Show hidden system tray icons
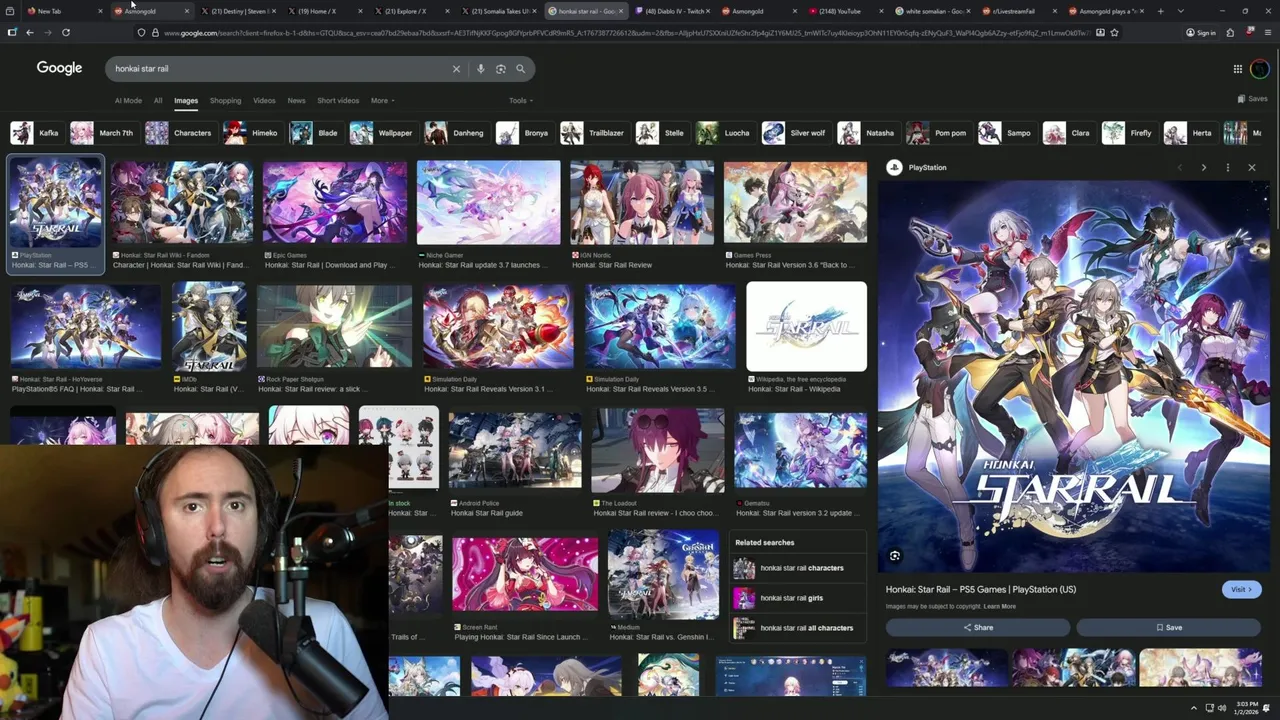Screen dimensions: 1280x720 click(x=1193, y=708)
